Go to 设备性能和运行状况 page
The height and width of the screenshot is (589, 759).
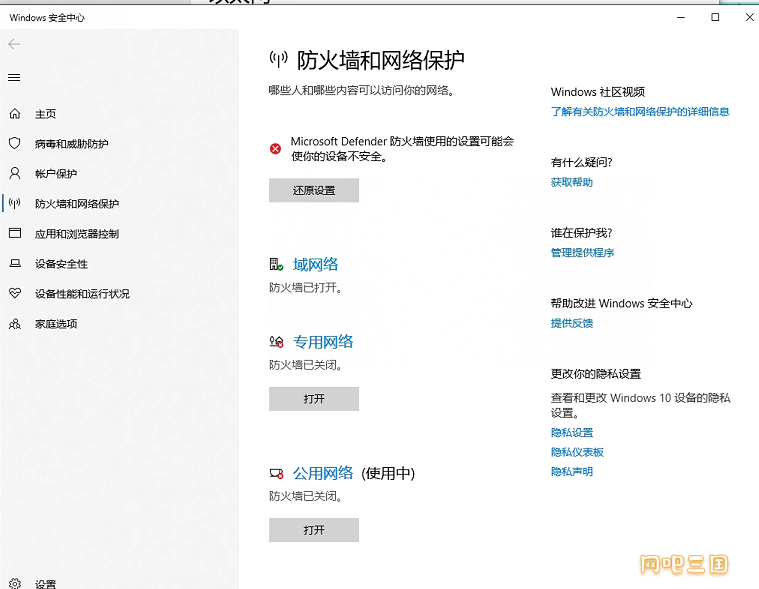pyautogui.click(x=82, y=294)
